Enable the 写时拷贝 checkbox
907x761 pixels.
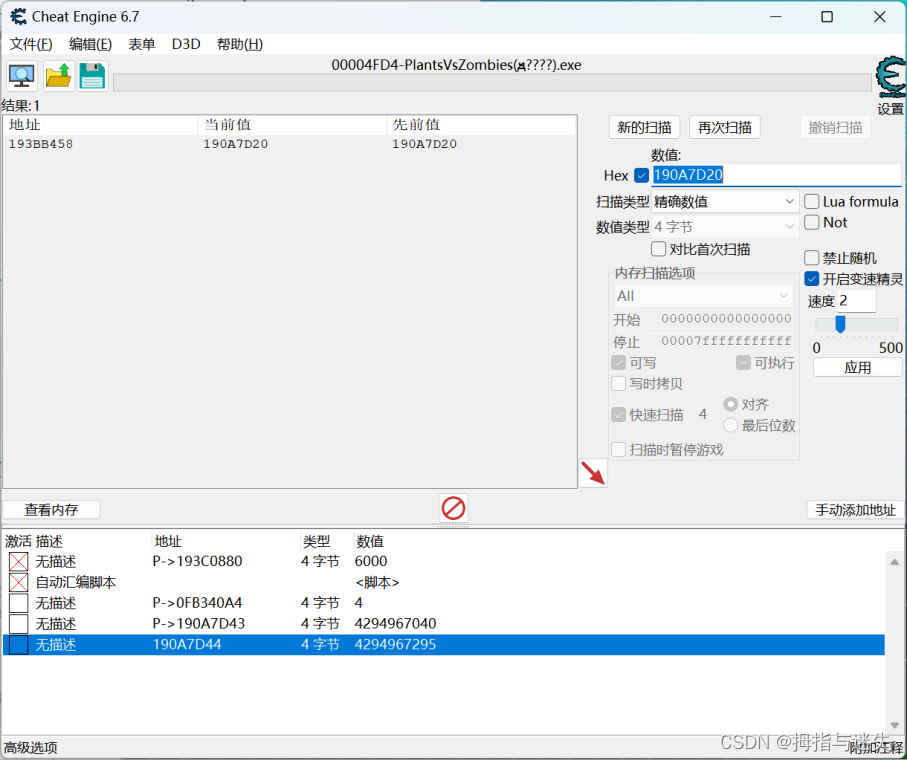click(618, 384)
